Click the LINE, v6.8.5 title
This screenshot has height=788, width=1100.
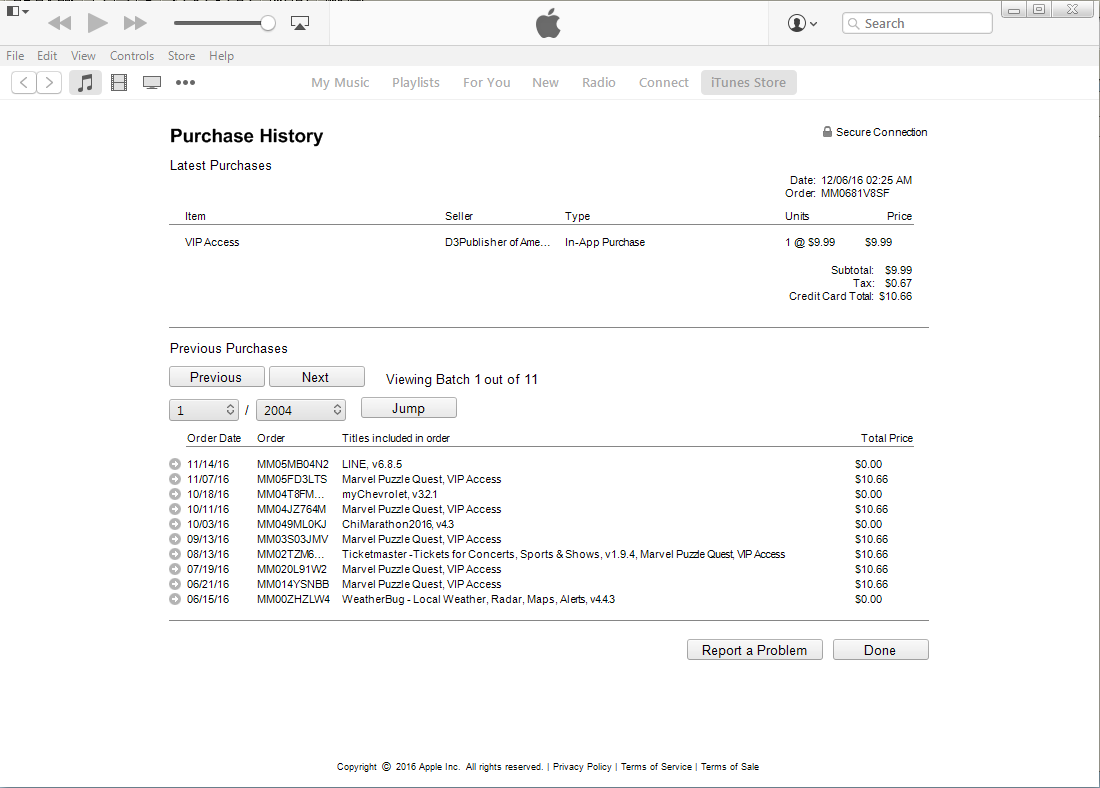pos(372,465)
